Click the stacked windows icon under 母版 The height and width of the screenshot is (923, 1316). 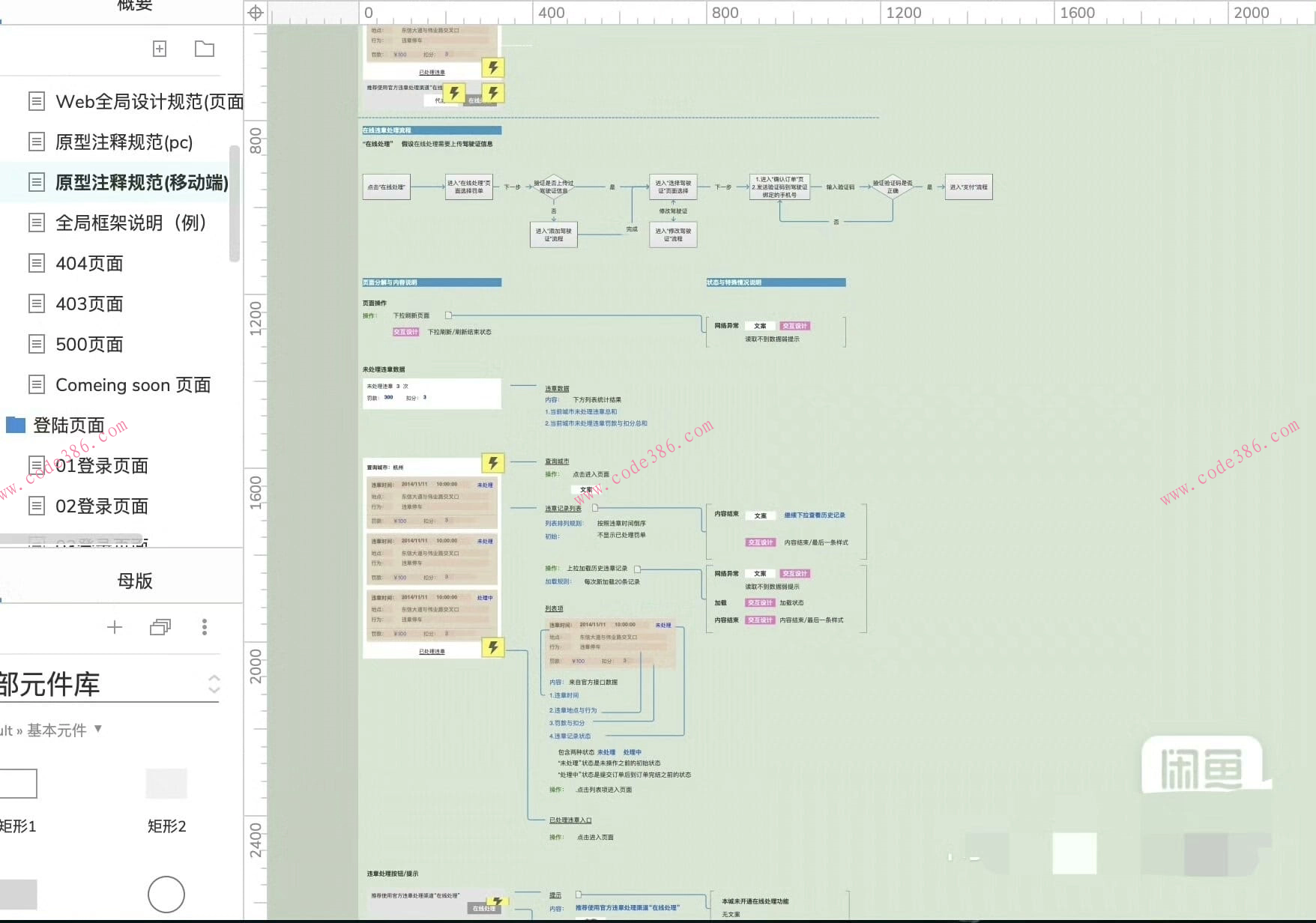[x=160, y=627]
